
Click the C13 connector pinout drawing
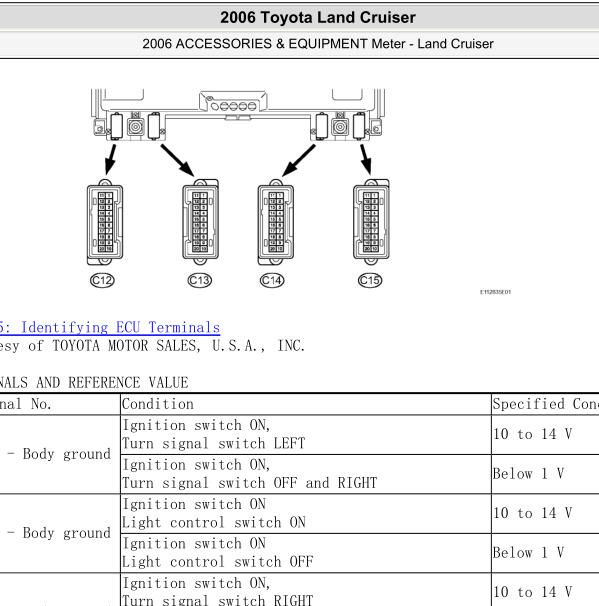click(x=200, y=222)
